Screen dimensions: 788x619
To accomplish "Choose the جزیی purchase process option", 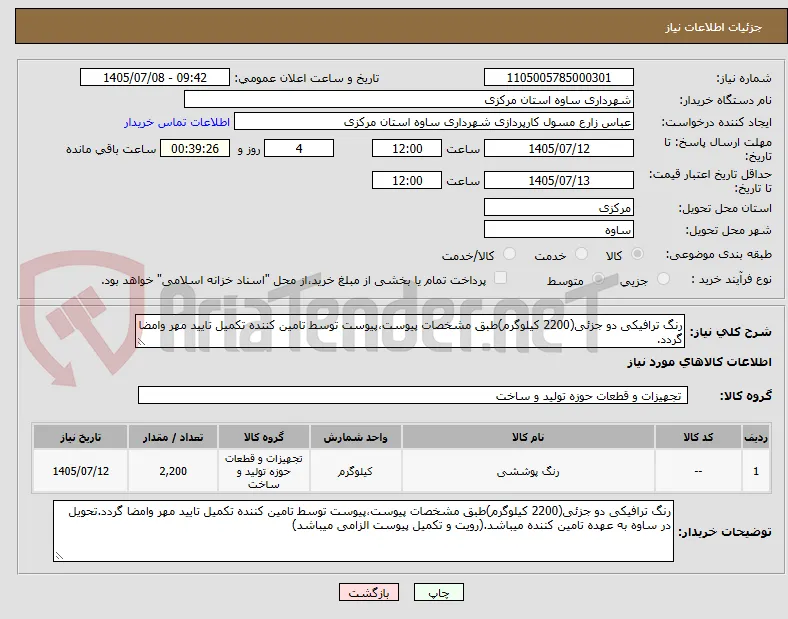I will pos(663,279).
